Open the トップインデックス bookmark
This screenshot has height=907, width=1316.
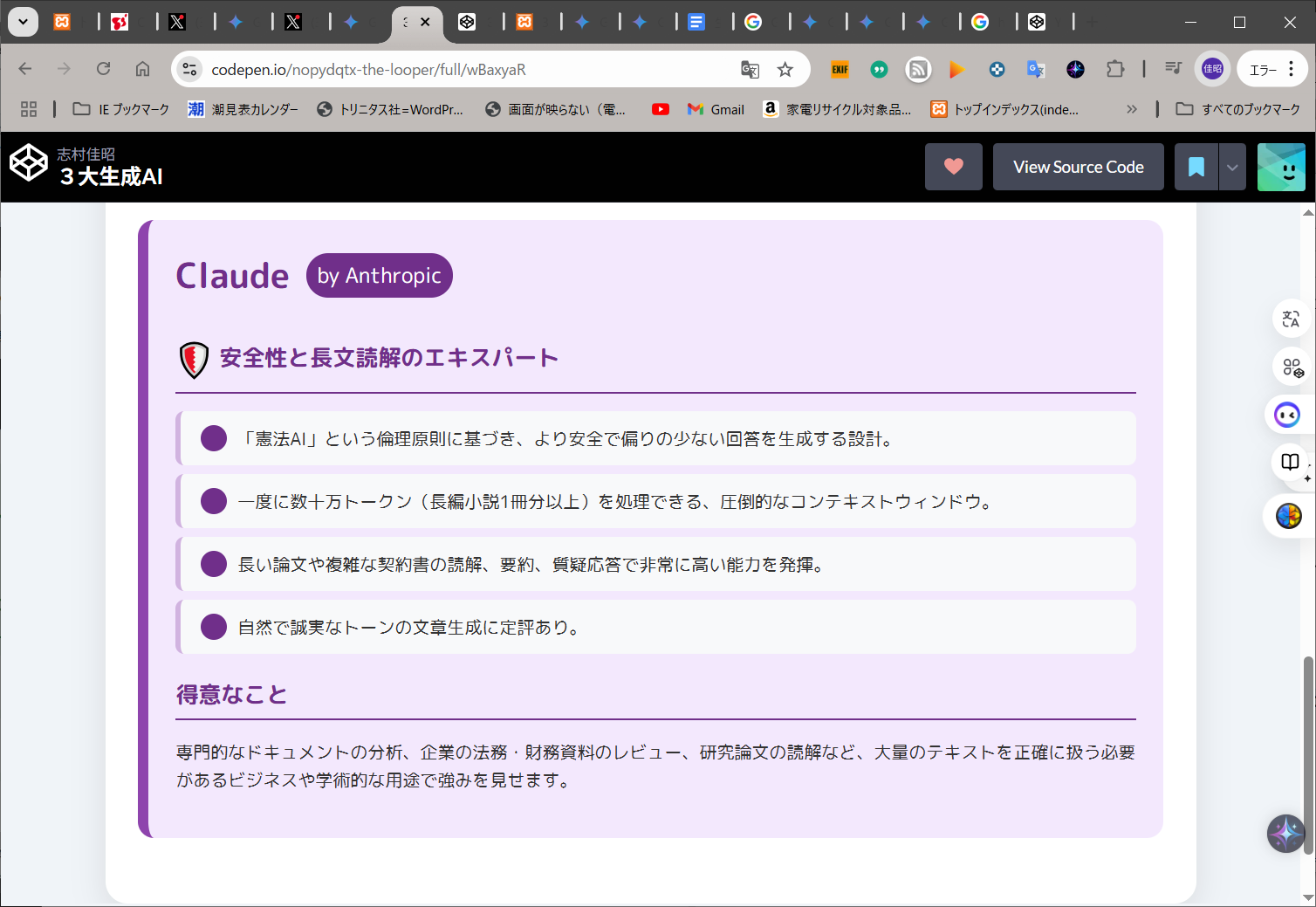(1005, 109)
